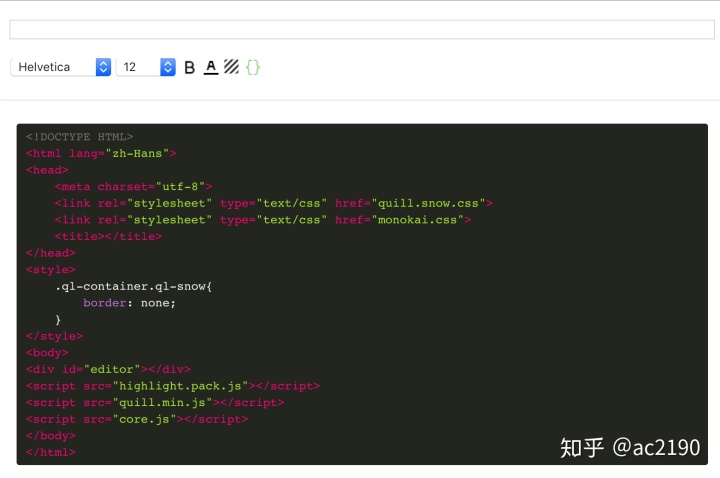Click the striped background color icon
720x478 pixels.
(x=231, y=67)
